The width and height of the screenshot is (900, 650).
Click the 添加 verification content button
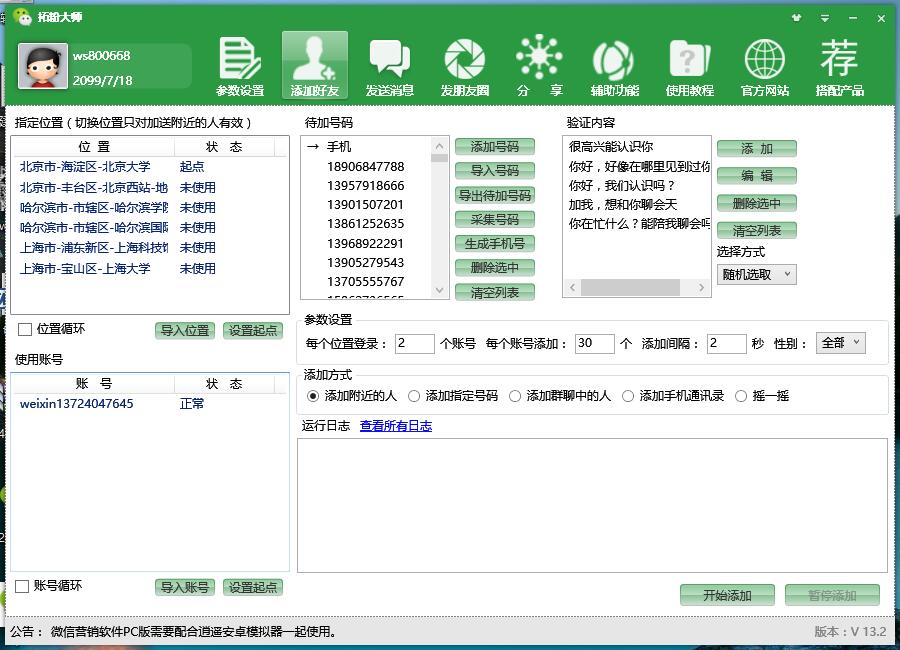coord(757,149)
